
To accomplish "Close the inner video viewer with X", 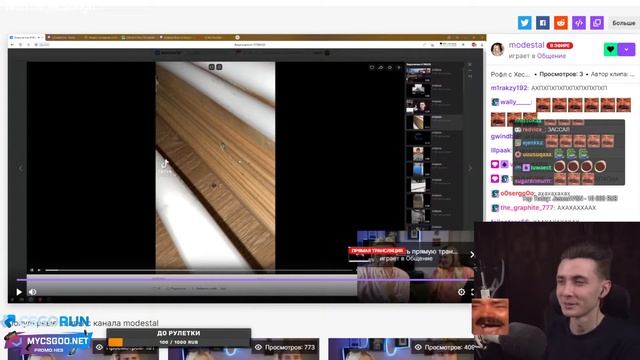I will pos(470,64).
